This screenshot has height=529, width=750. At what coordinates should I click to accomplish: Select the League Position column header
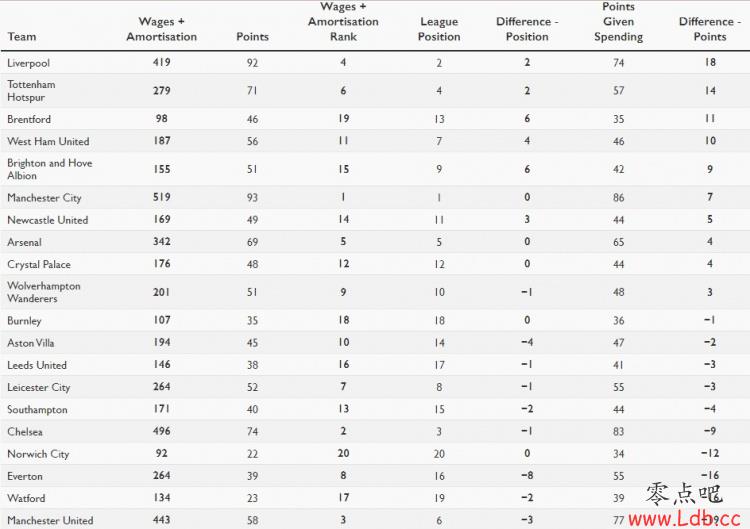[439, 29]
